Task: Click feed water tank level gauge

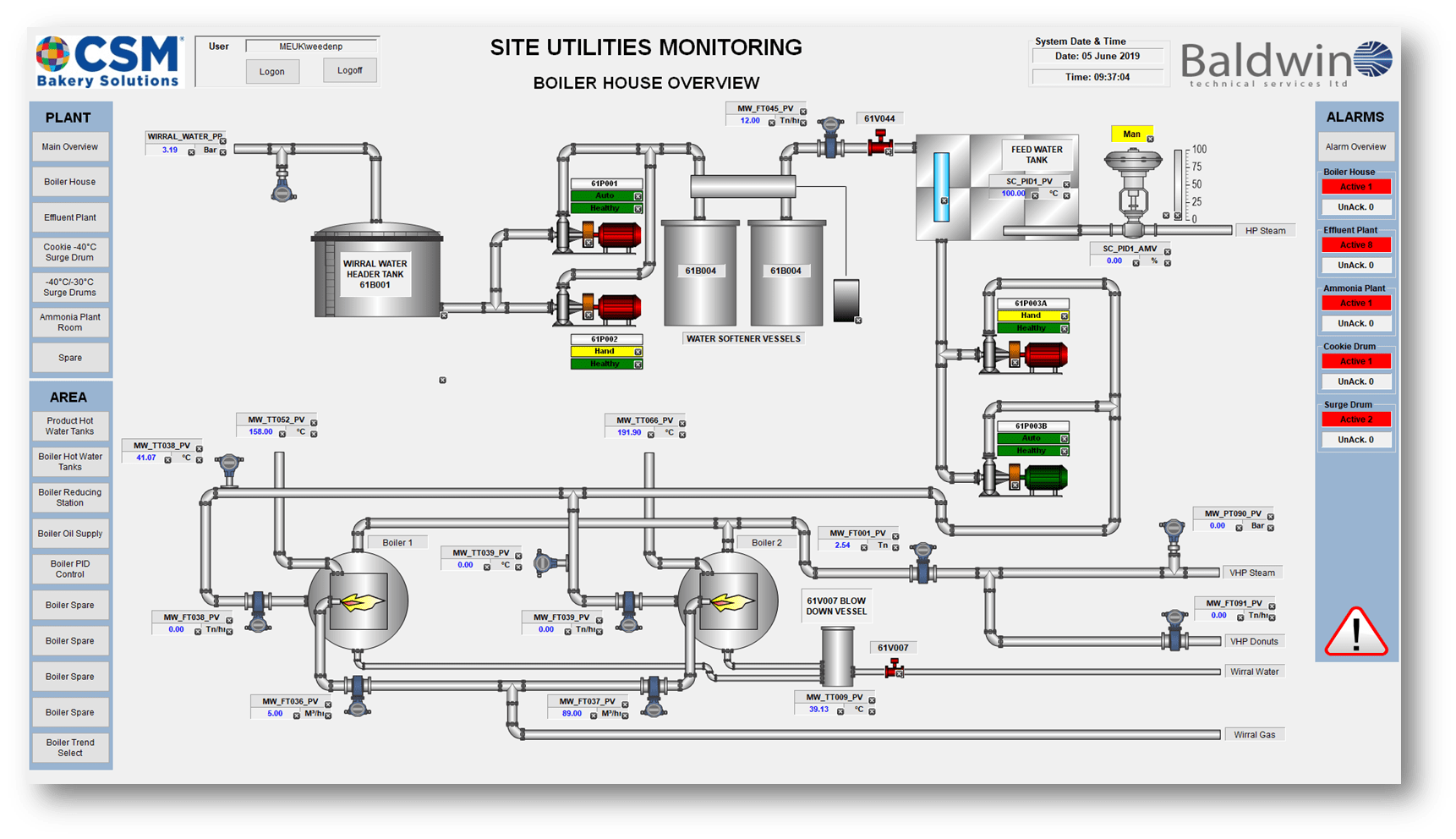Action: tap(941, 187)
